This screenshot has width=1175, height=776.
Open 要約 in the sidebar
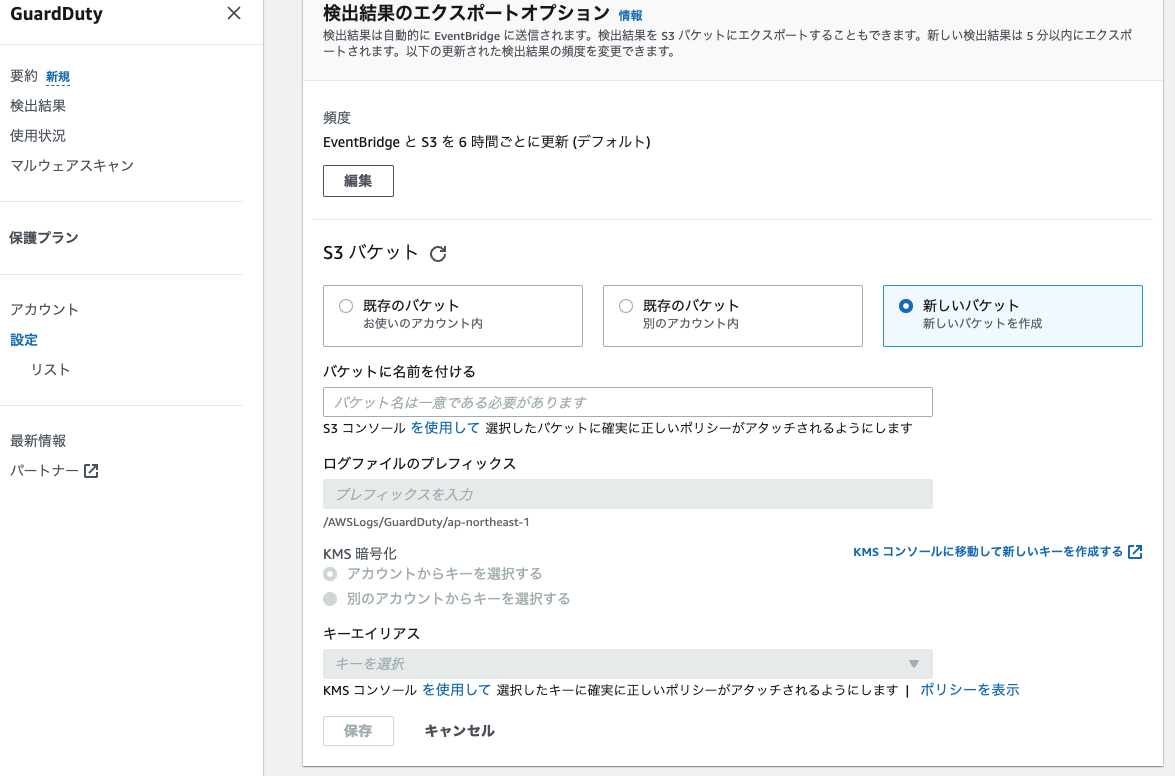pos(23,76)
